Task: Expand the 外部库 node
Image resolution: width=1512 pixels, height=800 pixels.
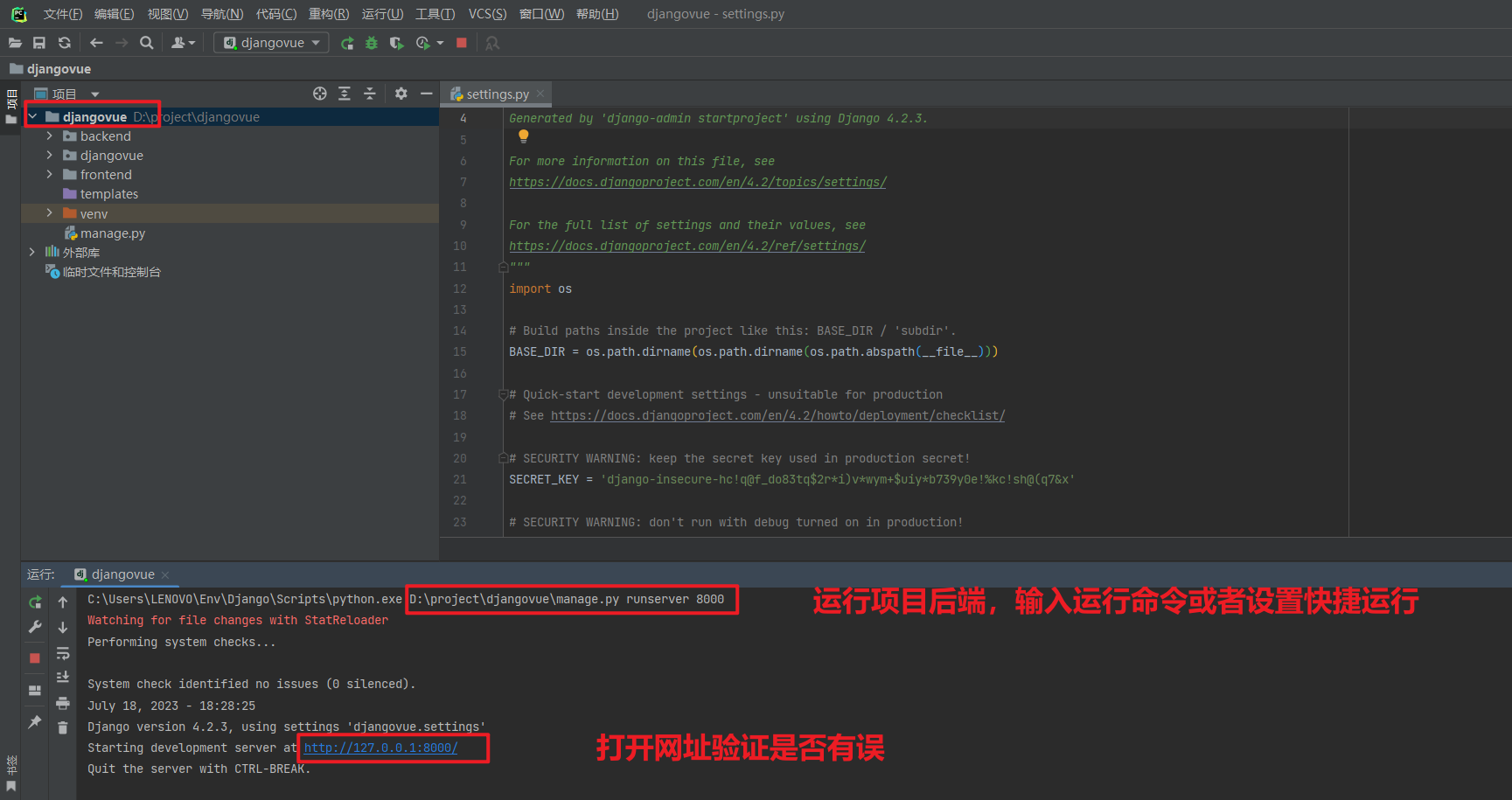Action: 33,252
